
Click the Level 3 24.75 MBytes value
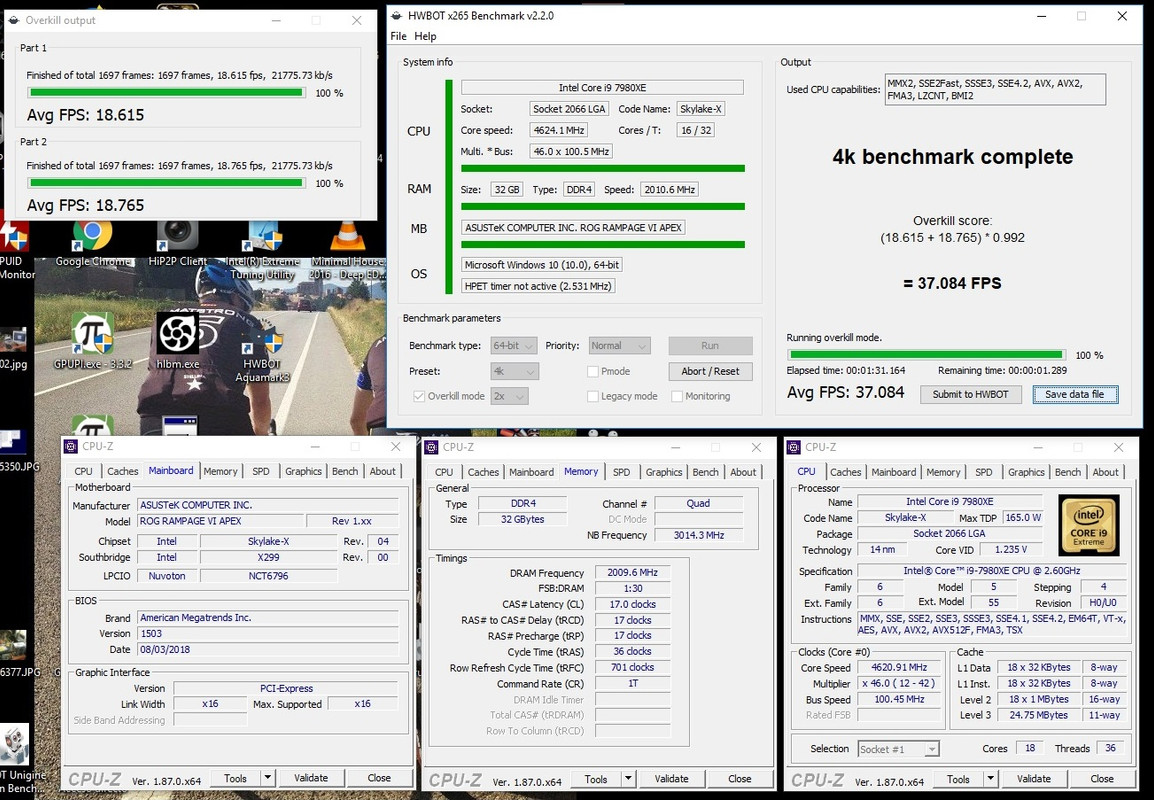1038,715
